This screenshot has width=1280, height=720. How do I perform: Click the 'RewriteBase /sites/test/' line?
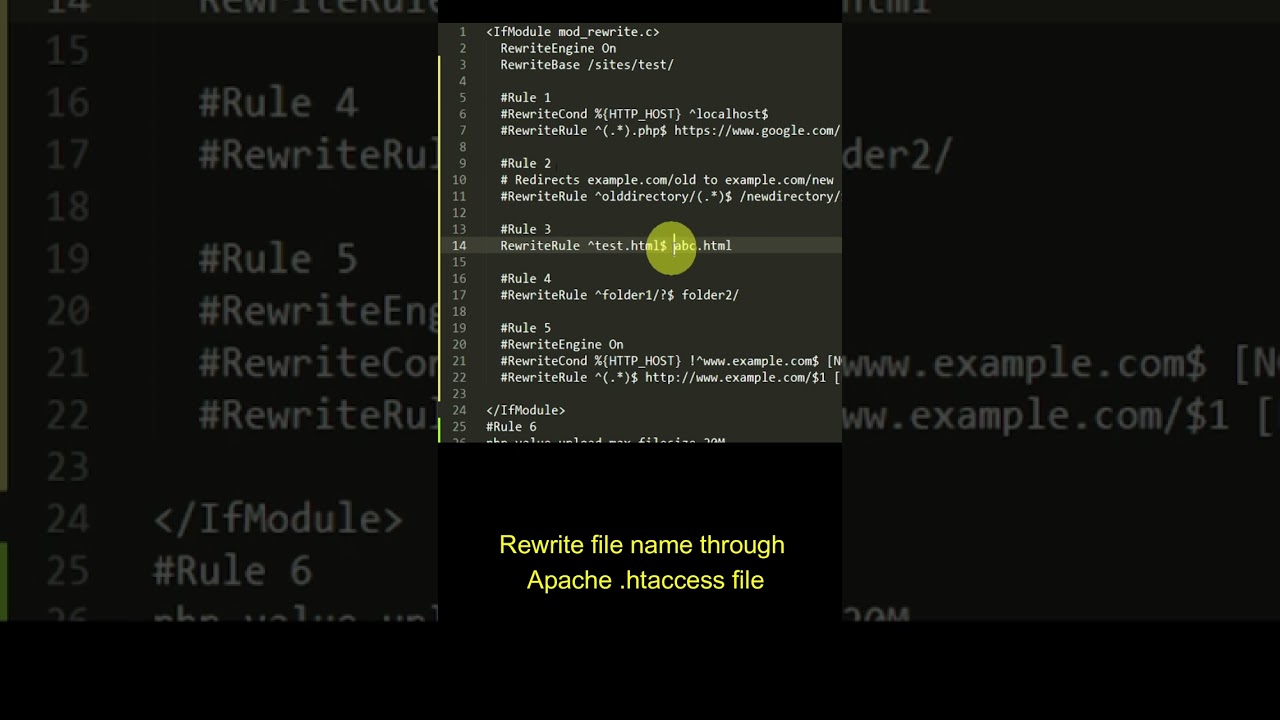[587, 65]
